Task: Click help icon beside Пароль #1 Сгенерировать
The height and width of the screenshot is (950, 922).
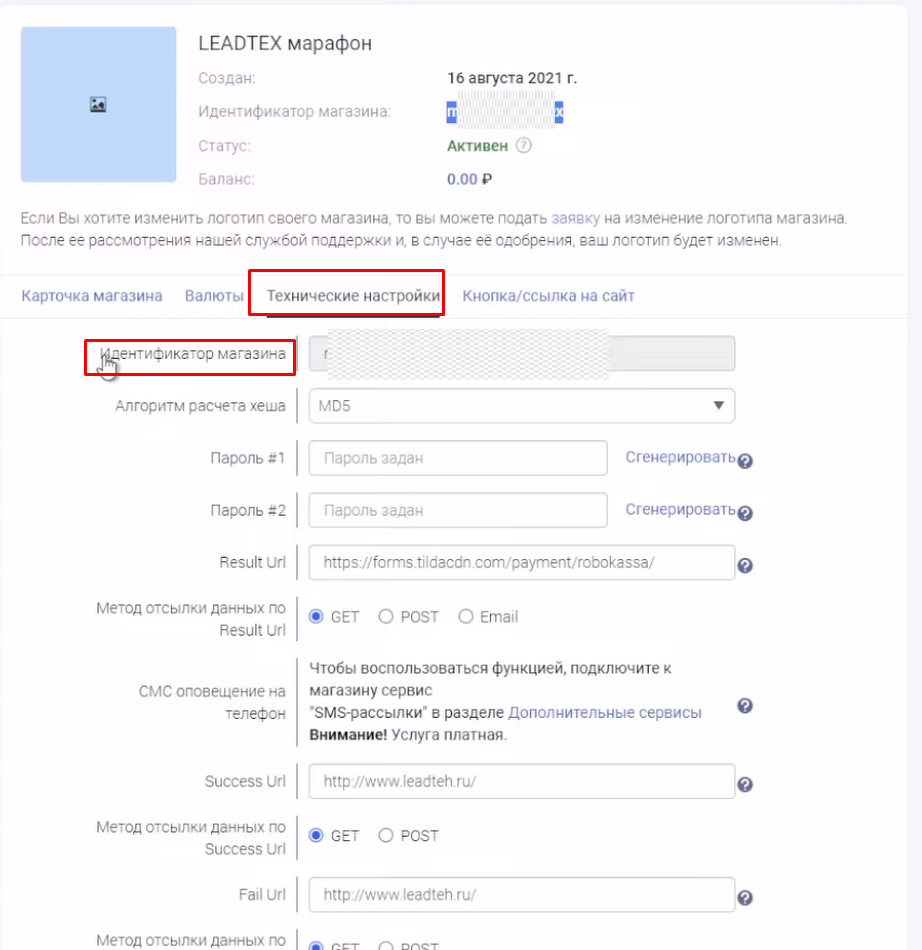Action: (x=745, y=460)
